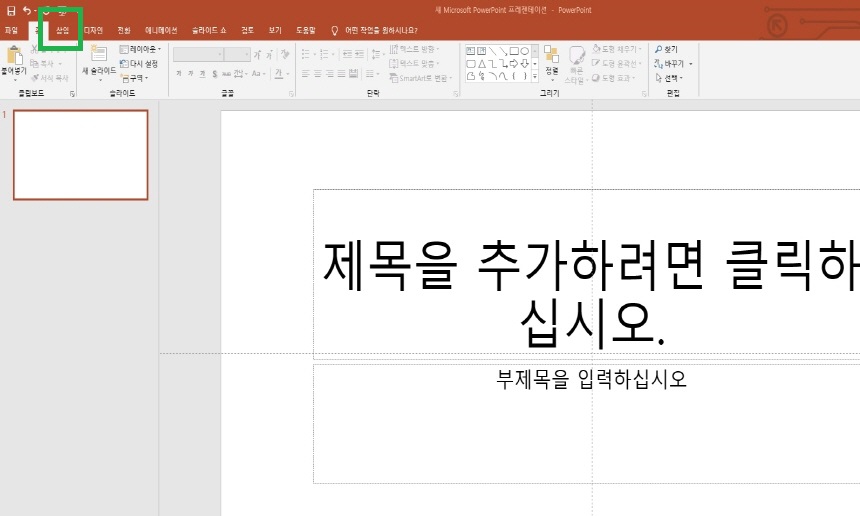Click the 붙여넣기 (Paste) clipboard icon
Viewport: 860px width, 516px height.
14,55
